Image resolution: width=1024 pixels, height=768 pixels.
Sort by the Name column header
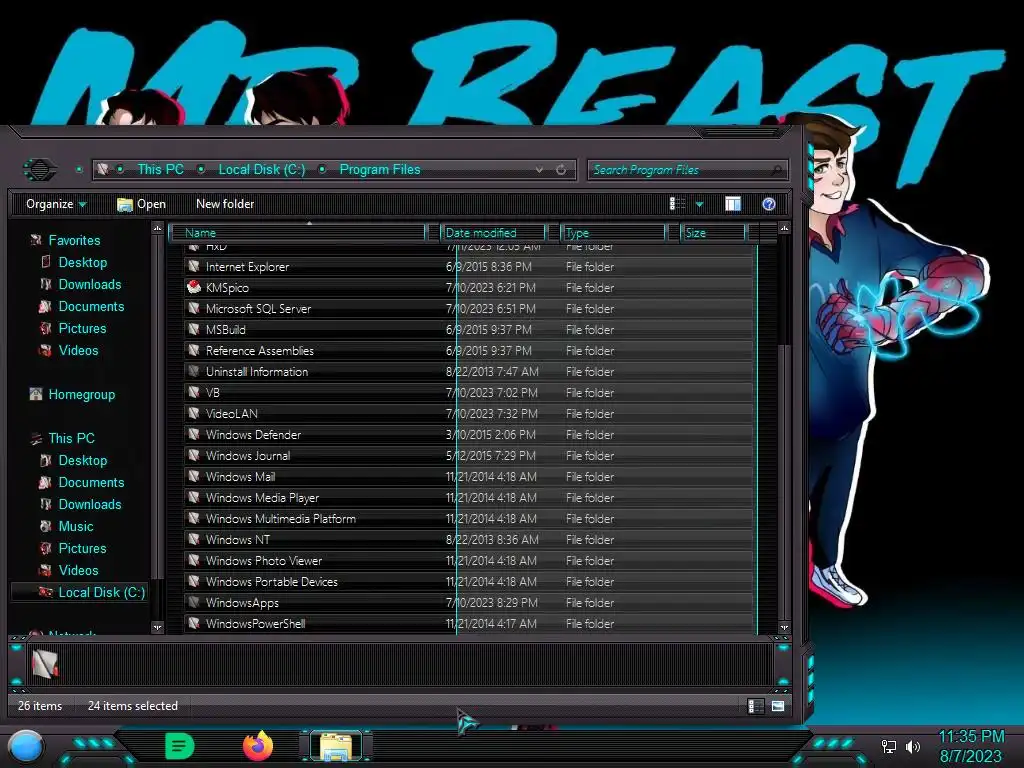[x=297, y=232]
